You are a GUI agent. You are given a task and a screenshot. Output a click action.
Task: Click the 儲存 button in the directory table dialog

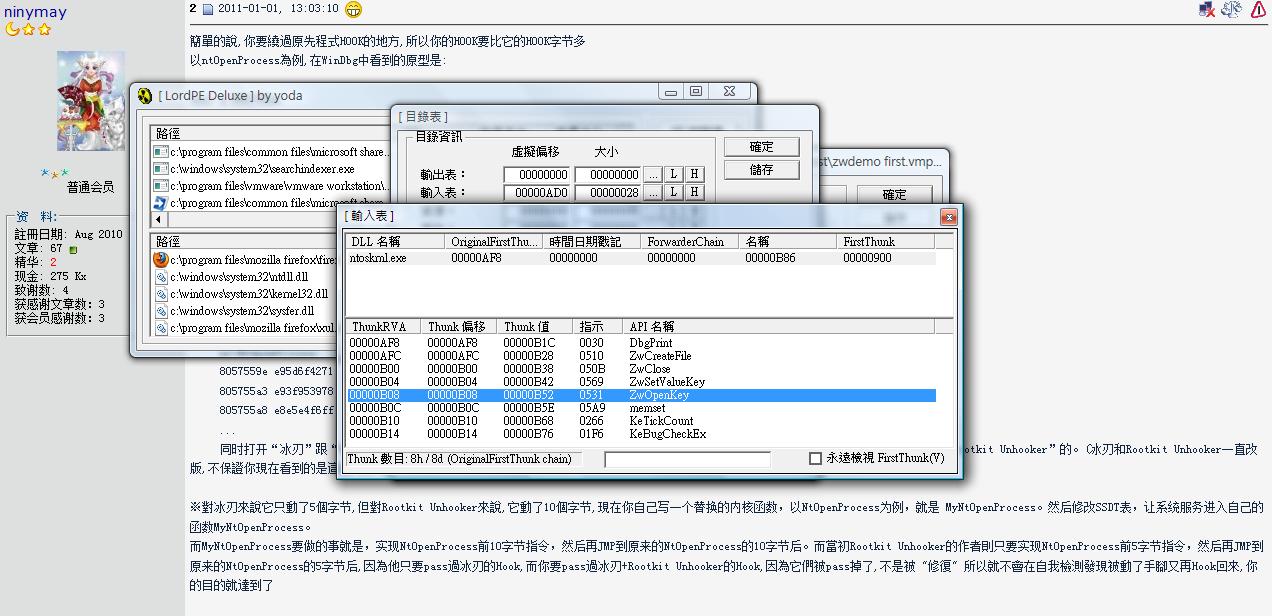[x=762, y=170]
